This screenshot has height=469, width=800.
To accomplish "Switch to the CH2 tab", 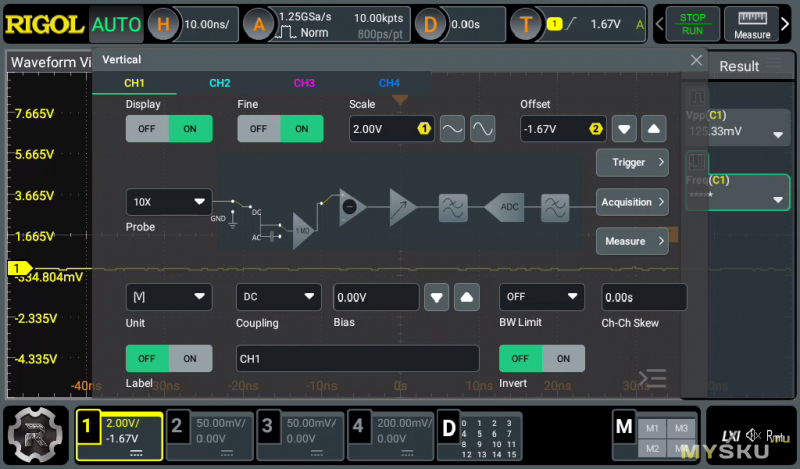I will (219, 83).
